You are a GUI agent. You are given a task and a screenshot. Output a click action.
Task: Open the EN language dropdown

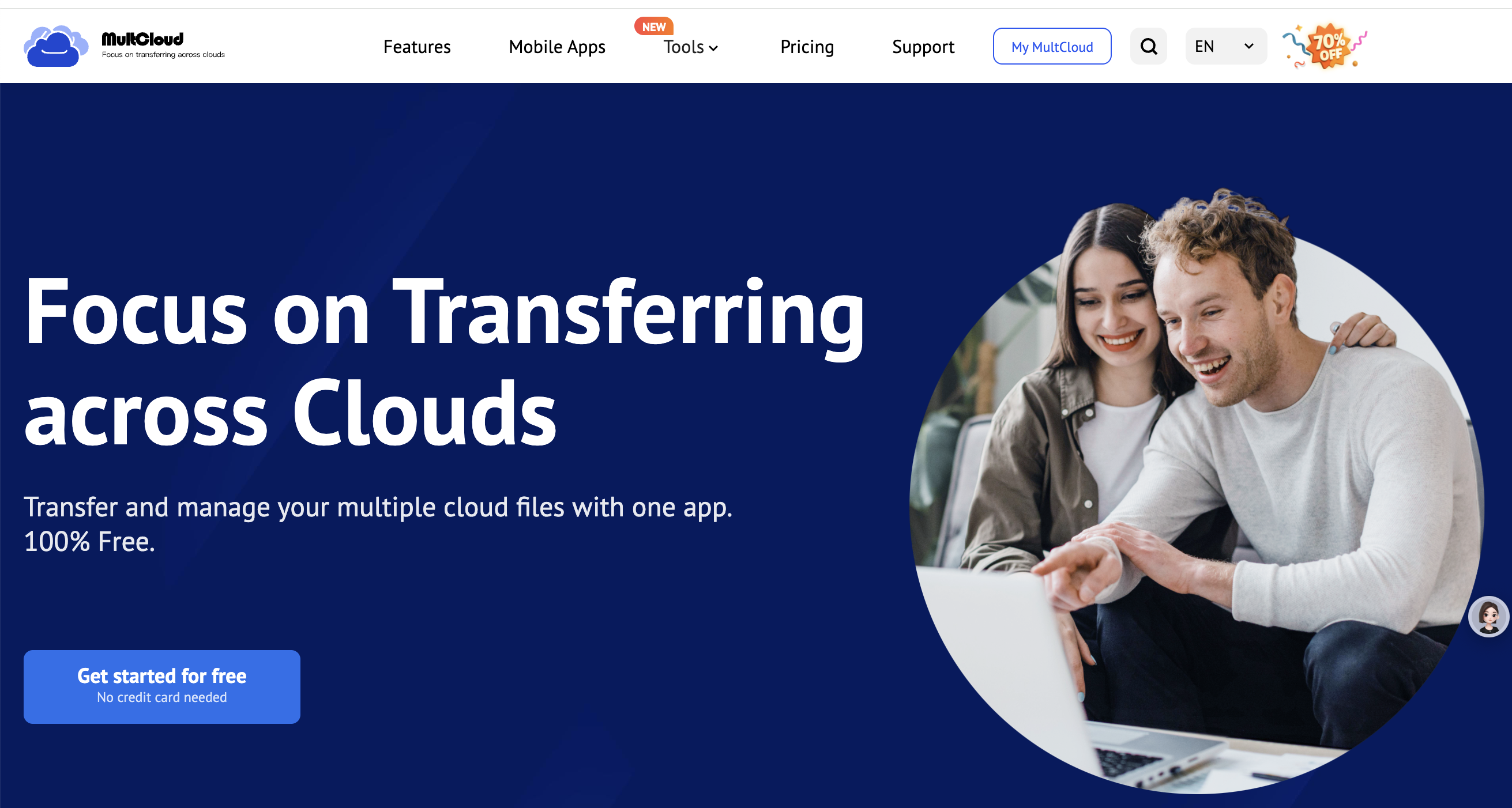[x=1205, y=46]
